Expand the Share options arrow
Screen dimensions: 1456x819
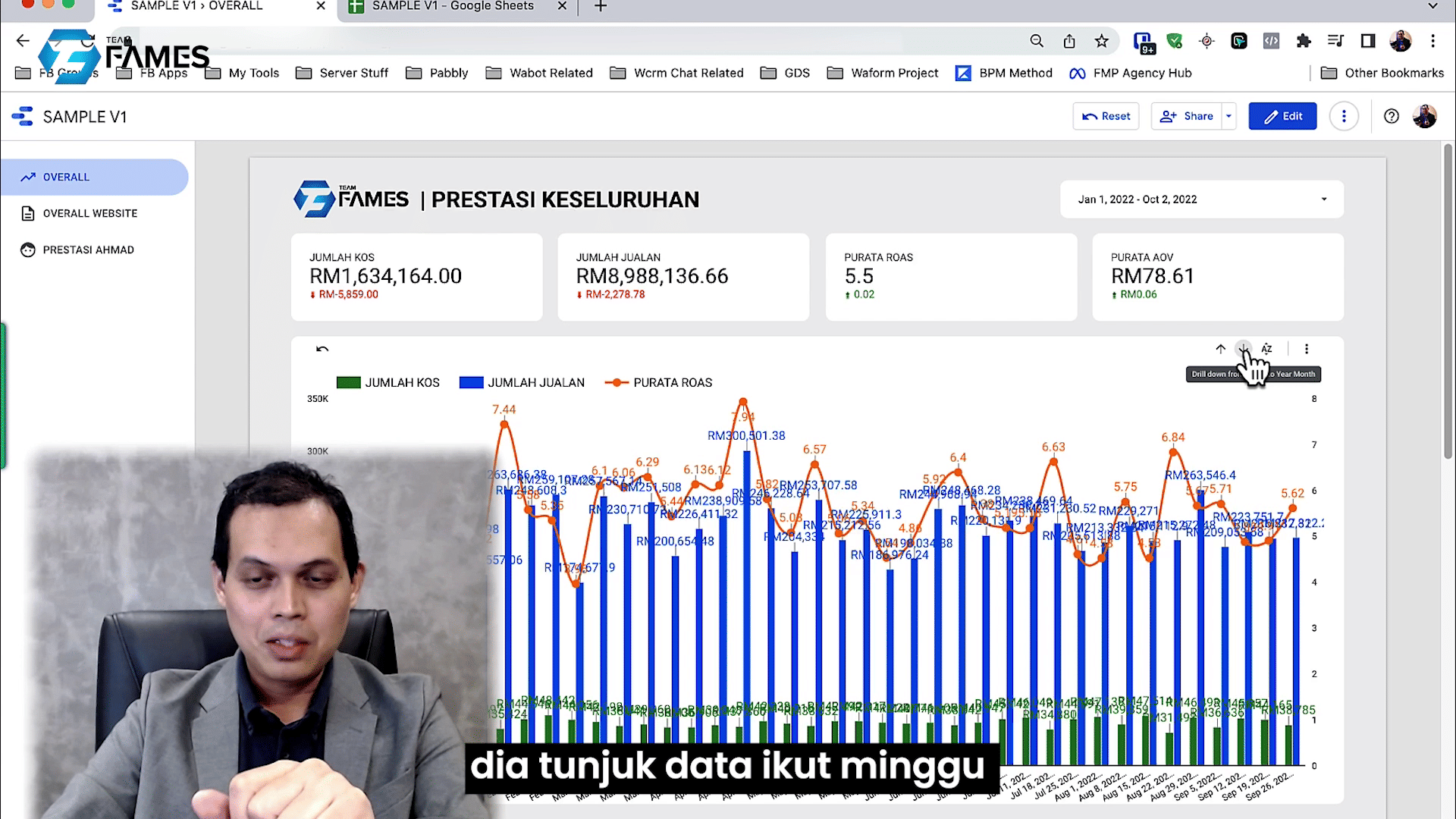coord(1228,116)
